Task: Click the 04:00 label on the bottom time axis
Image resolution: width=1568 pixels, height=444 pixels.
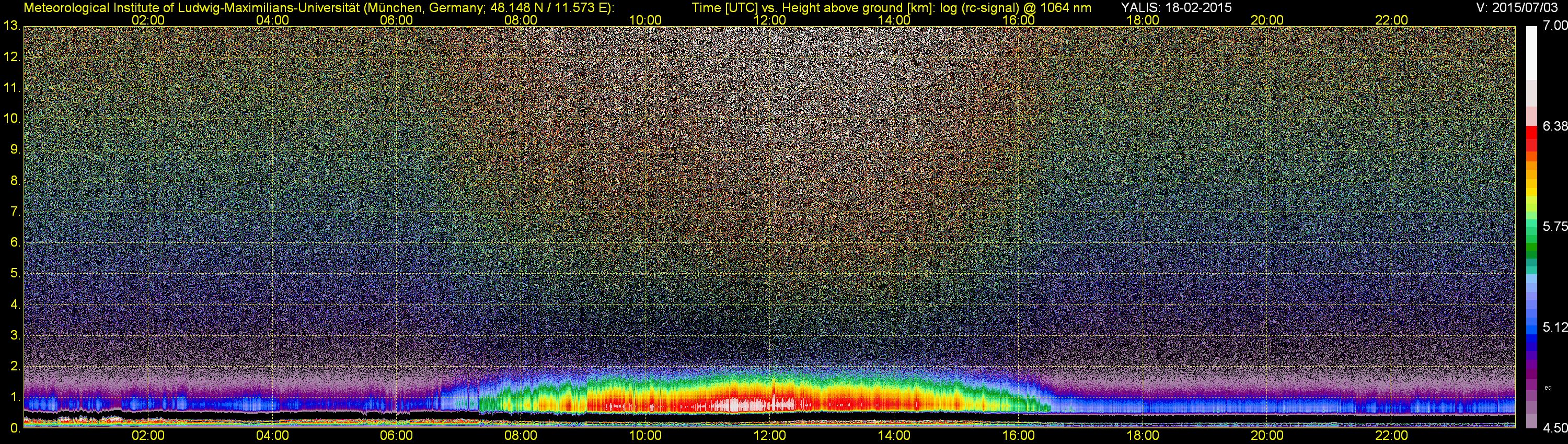Action: pyautogui.click(x=272, y=436)
